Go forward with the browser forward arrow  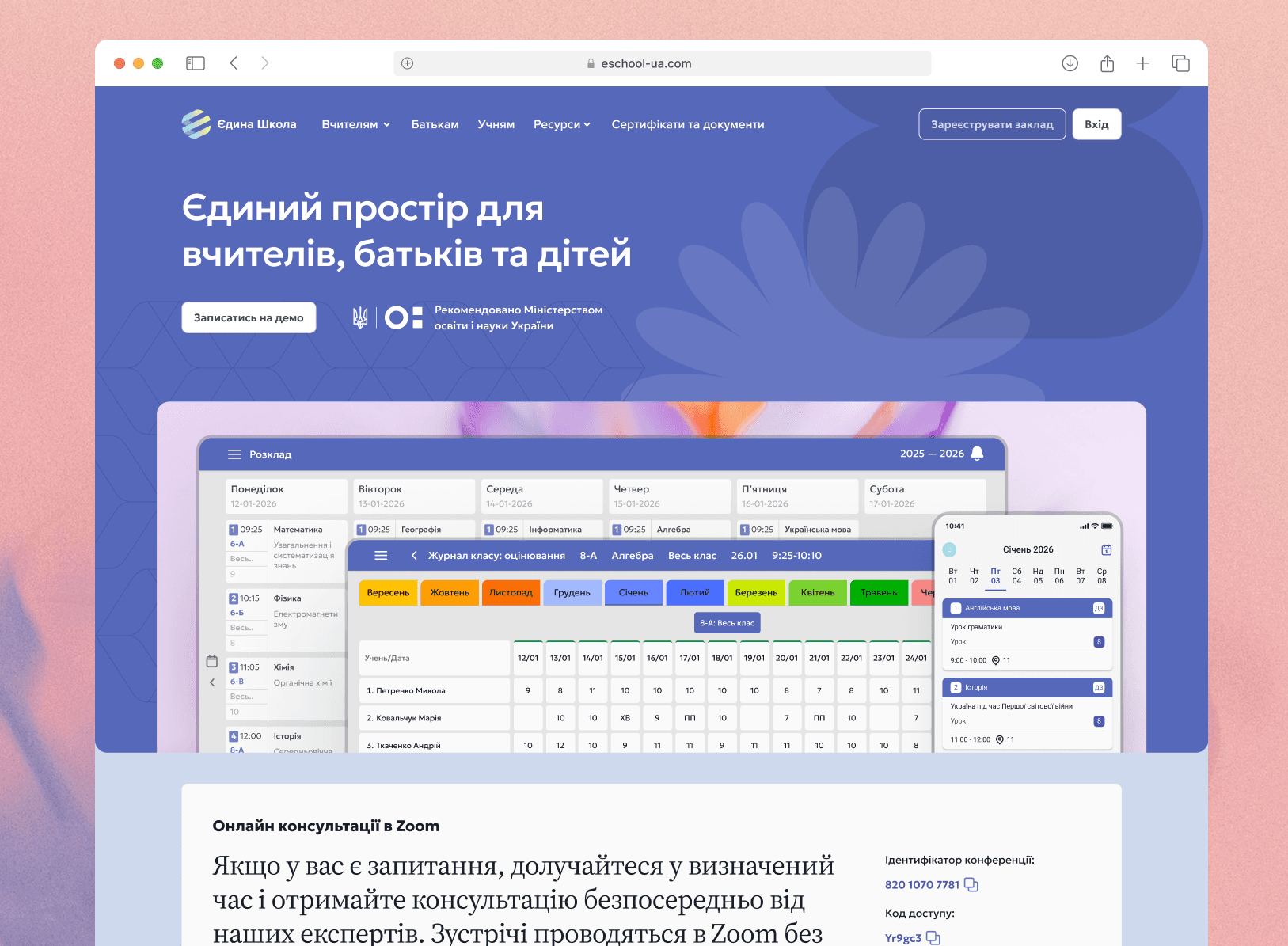(x=265, y=63)
